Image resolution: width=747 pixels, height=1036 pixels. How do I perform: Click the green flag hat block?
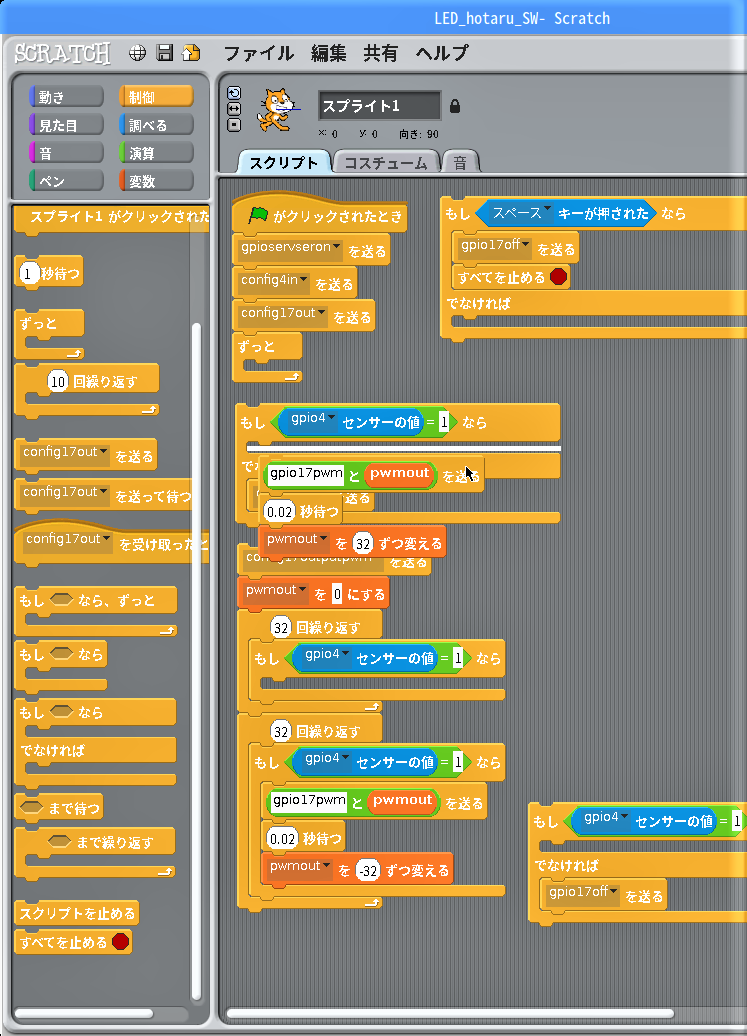[x=318, y=215]
